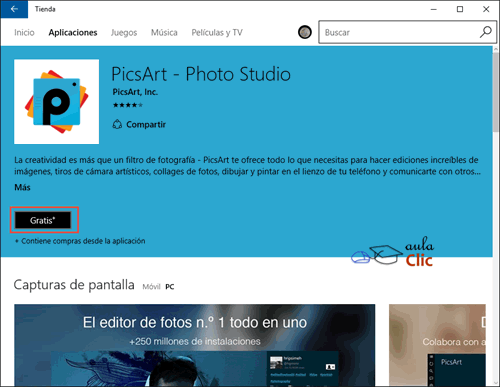This screenshot has height=387, width=500.
Task: Show Móvil screenshots
Action: coord(152,287)
